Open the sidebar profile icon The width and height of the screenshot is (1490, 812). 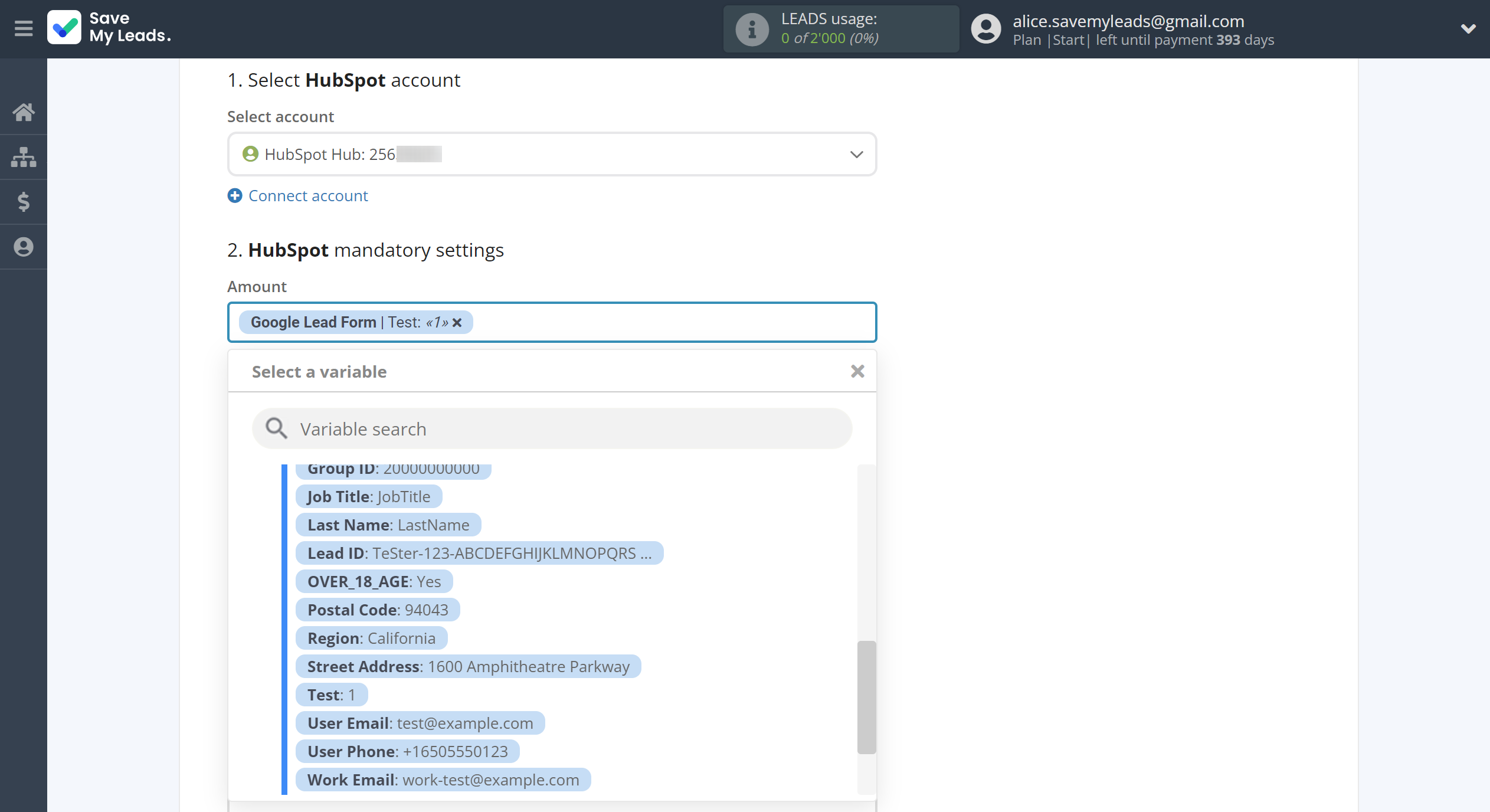(24, 247)
